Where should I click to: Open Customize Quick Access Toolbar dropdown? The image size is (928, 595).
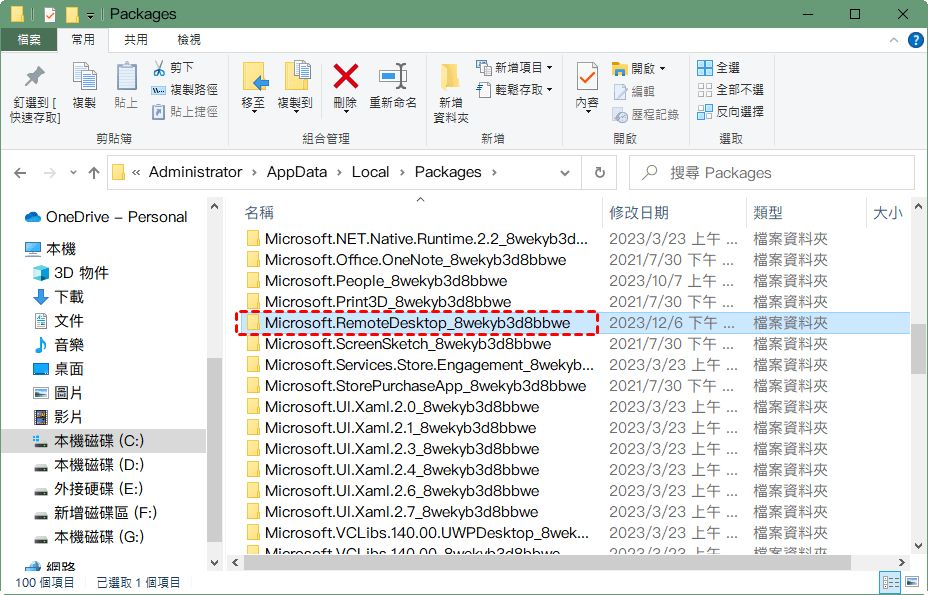coord(91,15)
